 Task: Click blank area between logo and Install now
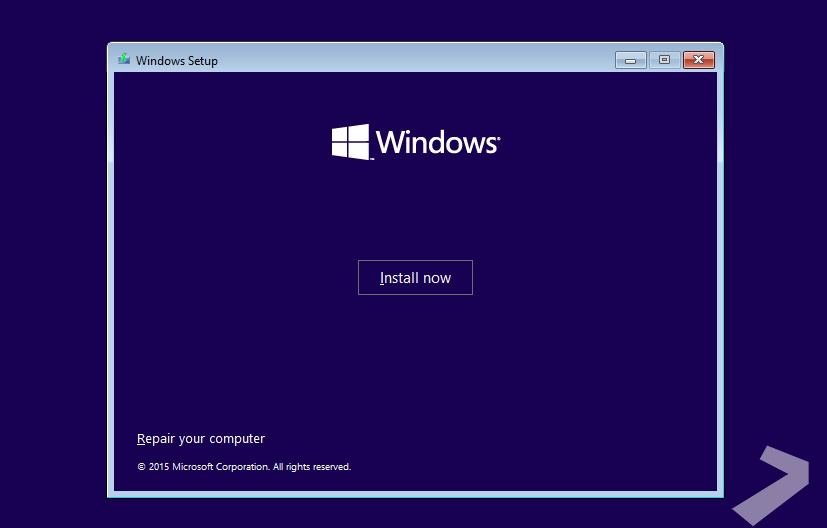[x=415, y=210]
